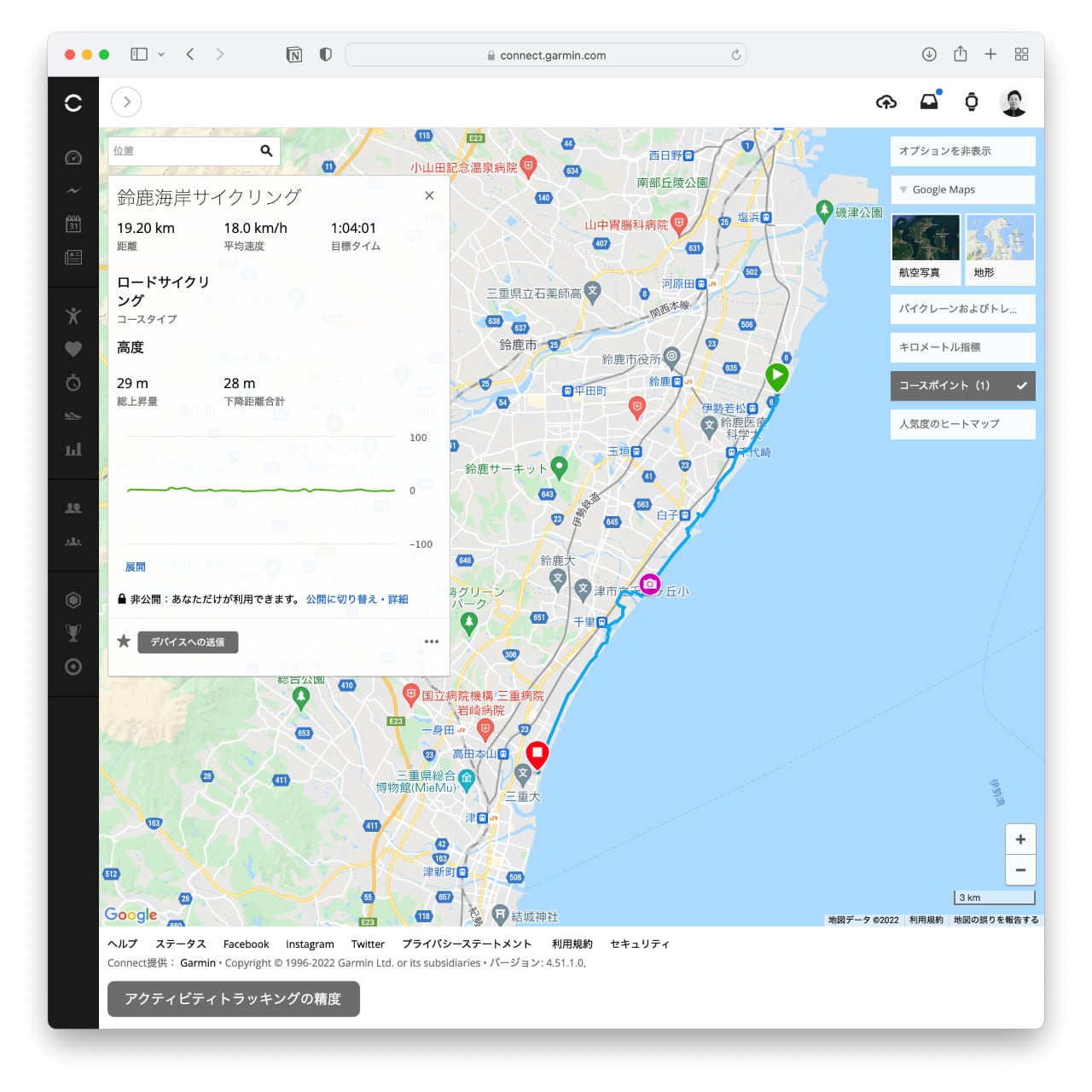Open the notifications inbox icon
This screenshot has width=1092, height=1092.
tap(929, 102)
